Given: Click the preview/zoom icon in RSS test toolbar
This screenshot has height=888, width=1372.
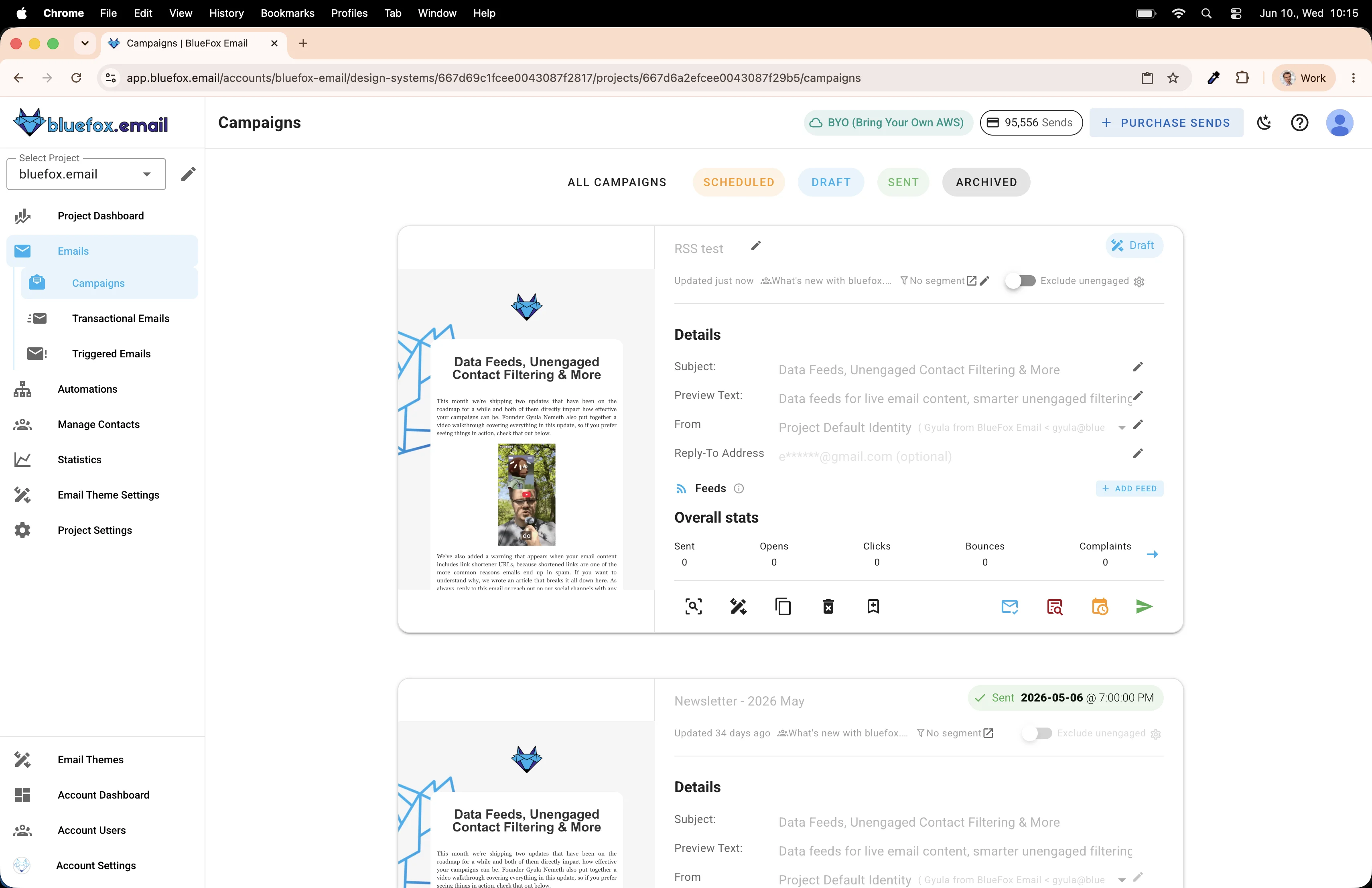Looking at the screenshot, I should [693, 606].
